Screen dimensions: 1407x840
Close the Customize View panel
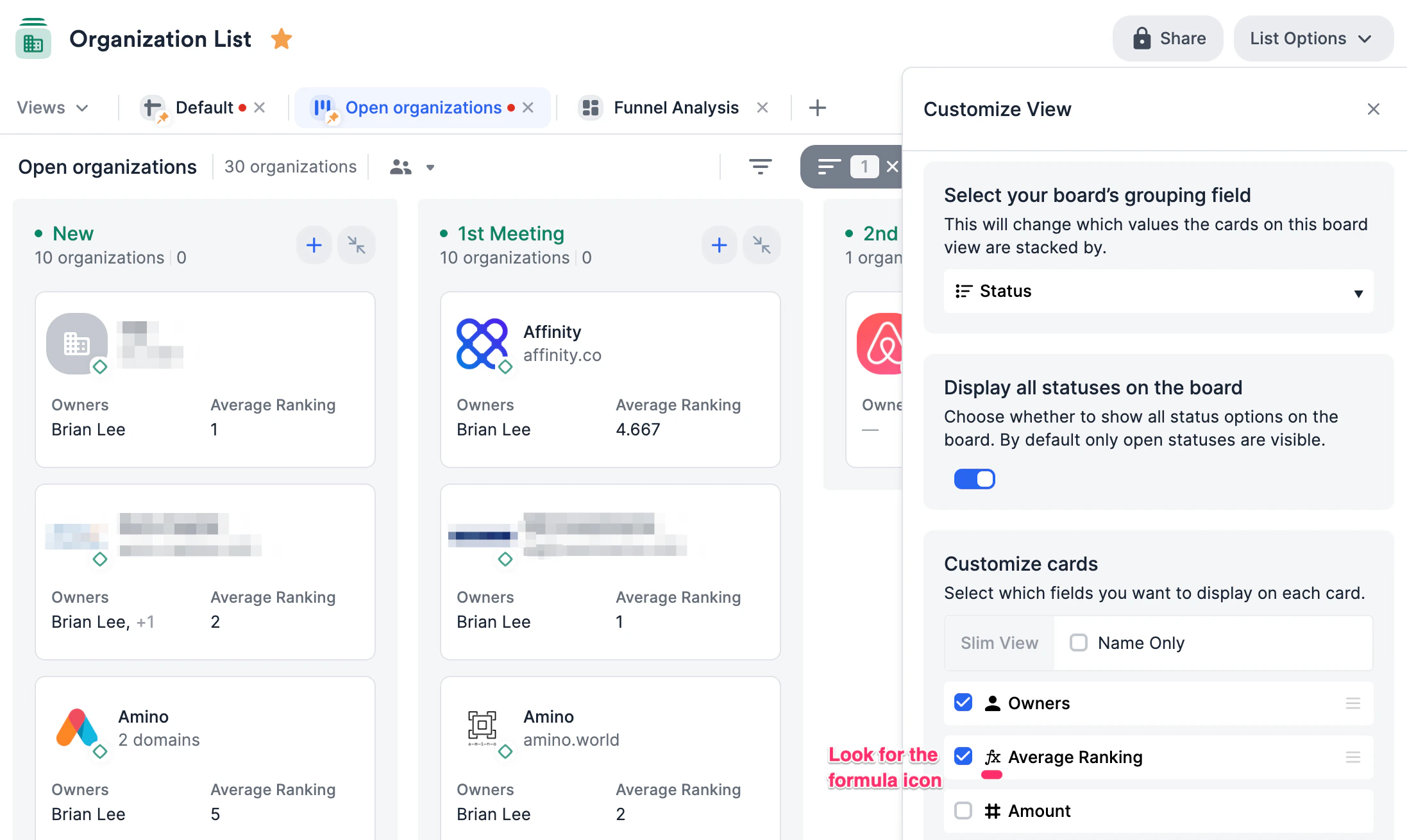[1373, 109]
